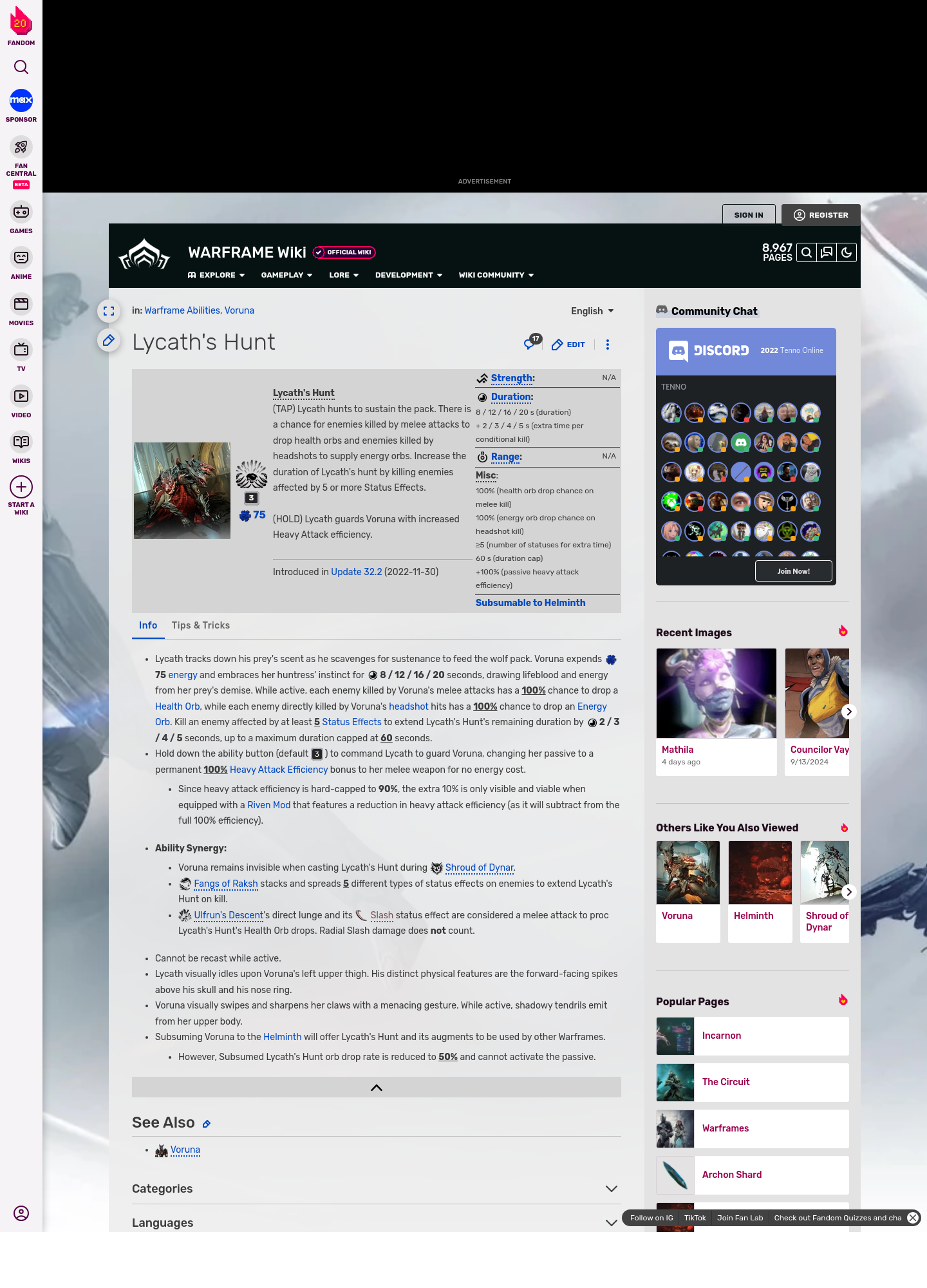Close the Fandom bottom notification bar
927x1288 pixels.
coord(913,1218)
